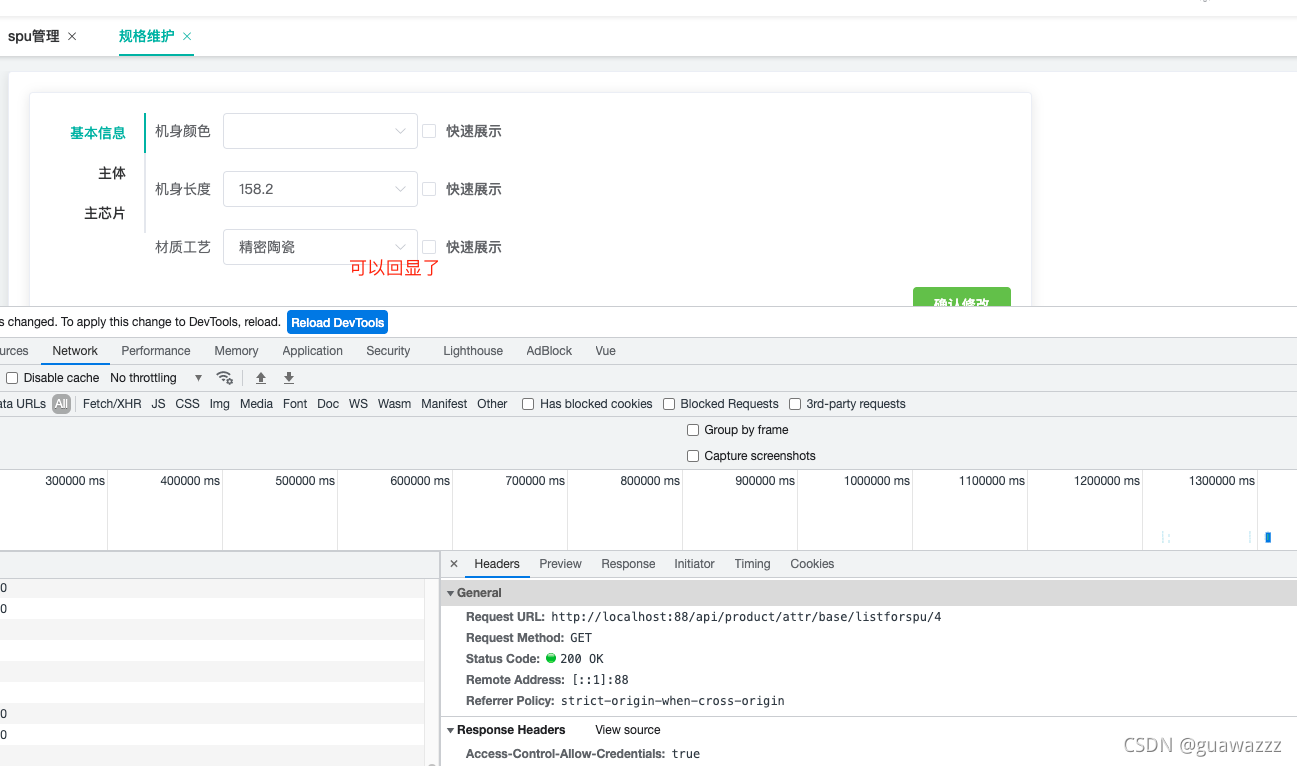Viewport: 1297px width, 766px height.
Task: Open the Performance panel tab
Action: pos(156,351)
